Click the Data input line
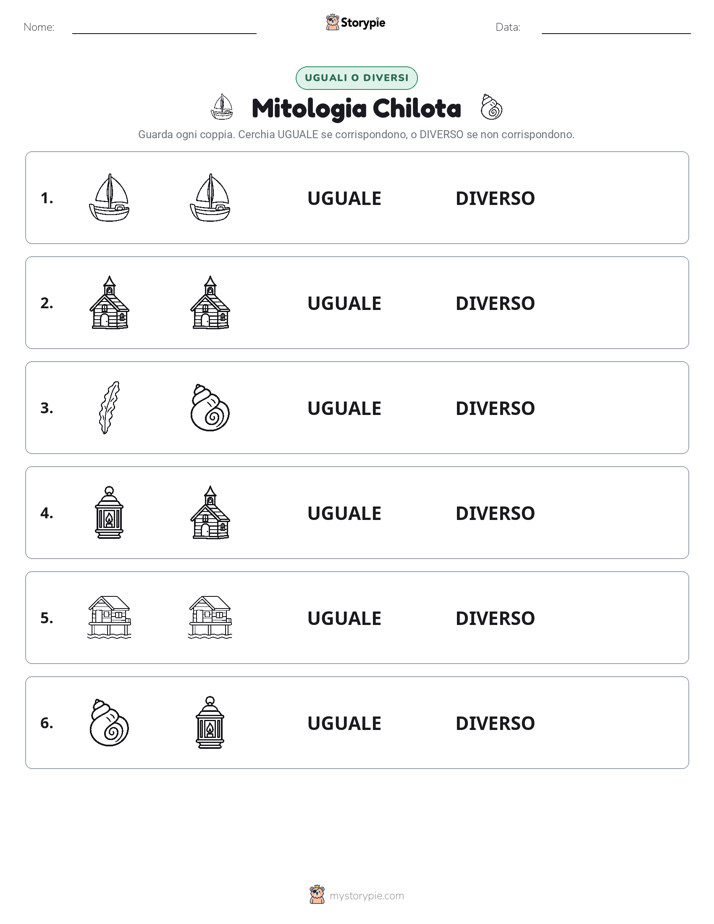Viewport: 714px width, 924px height. click(616, 28)
